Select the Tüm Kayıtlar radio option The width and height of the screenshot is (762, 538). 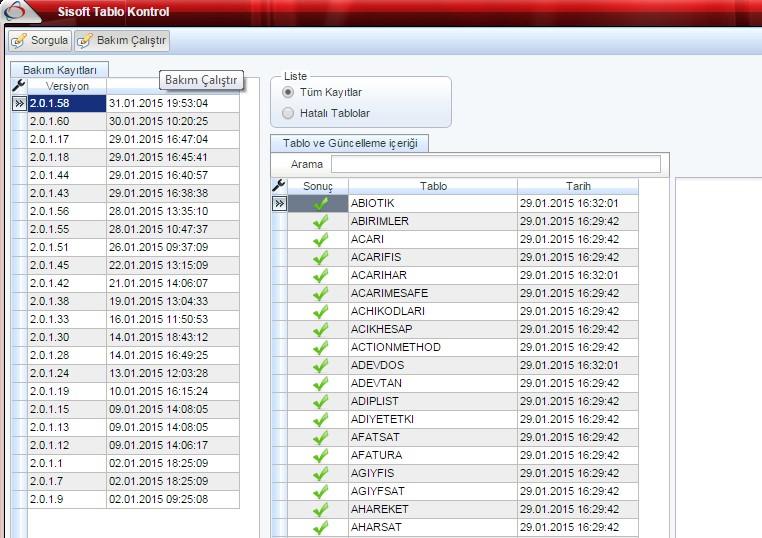tap(288, 92)
